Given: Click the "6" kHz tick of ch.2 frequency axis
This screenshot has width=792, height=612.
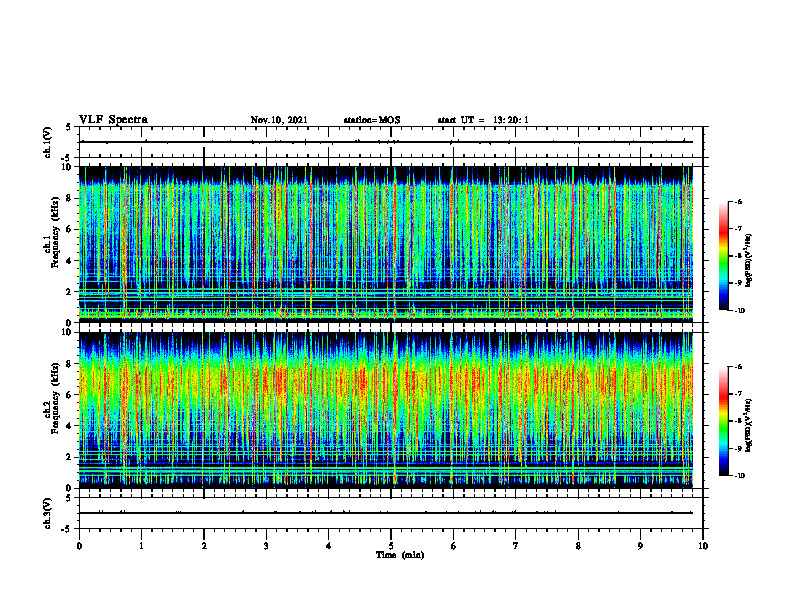Looking at the screenshot, I should pyautogui.click(x=69, y=395).
